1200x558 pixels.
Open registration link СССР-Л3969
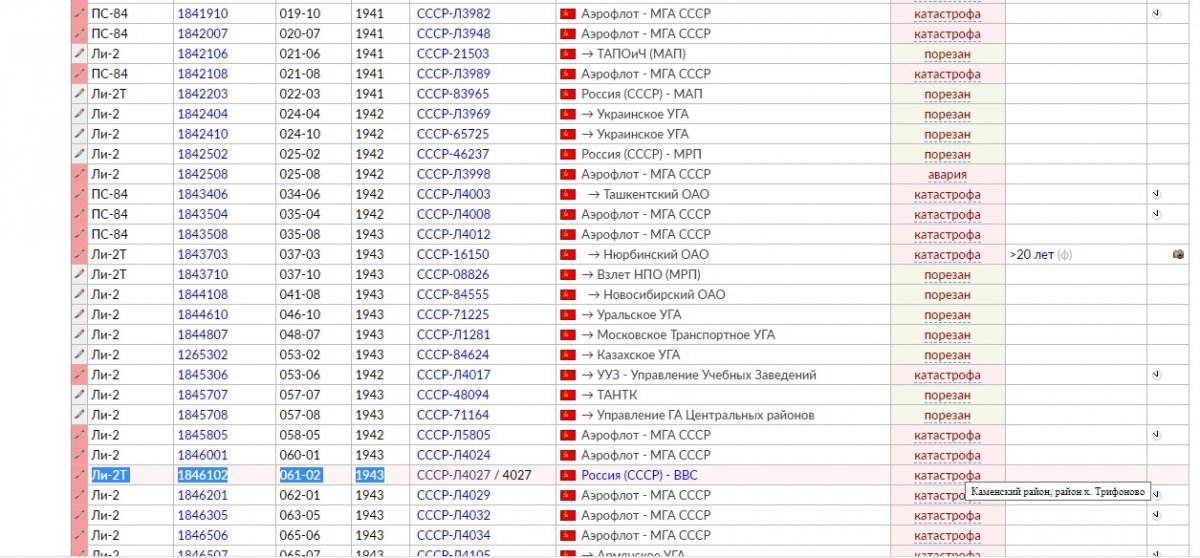(x=454, y=114)
